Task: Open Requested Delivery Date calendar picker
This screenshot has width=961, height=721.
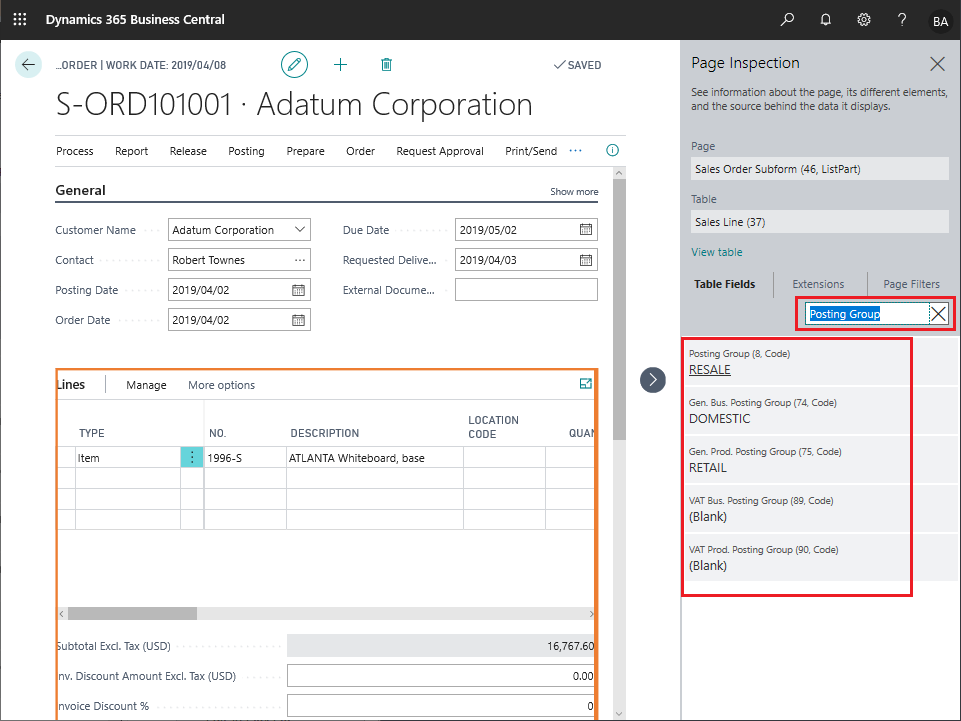Action: click(586, 259)
